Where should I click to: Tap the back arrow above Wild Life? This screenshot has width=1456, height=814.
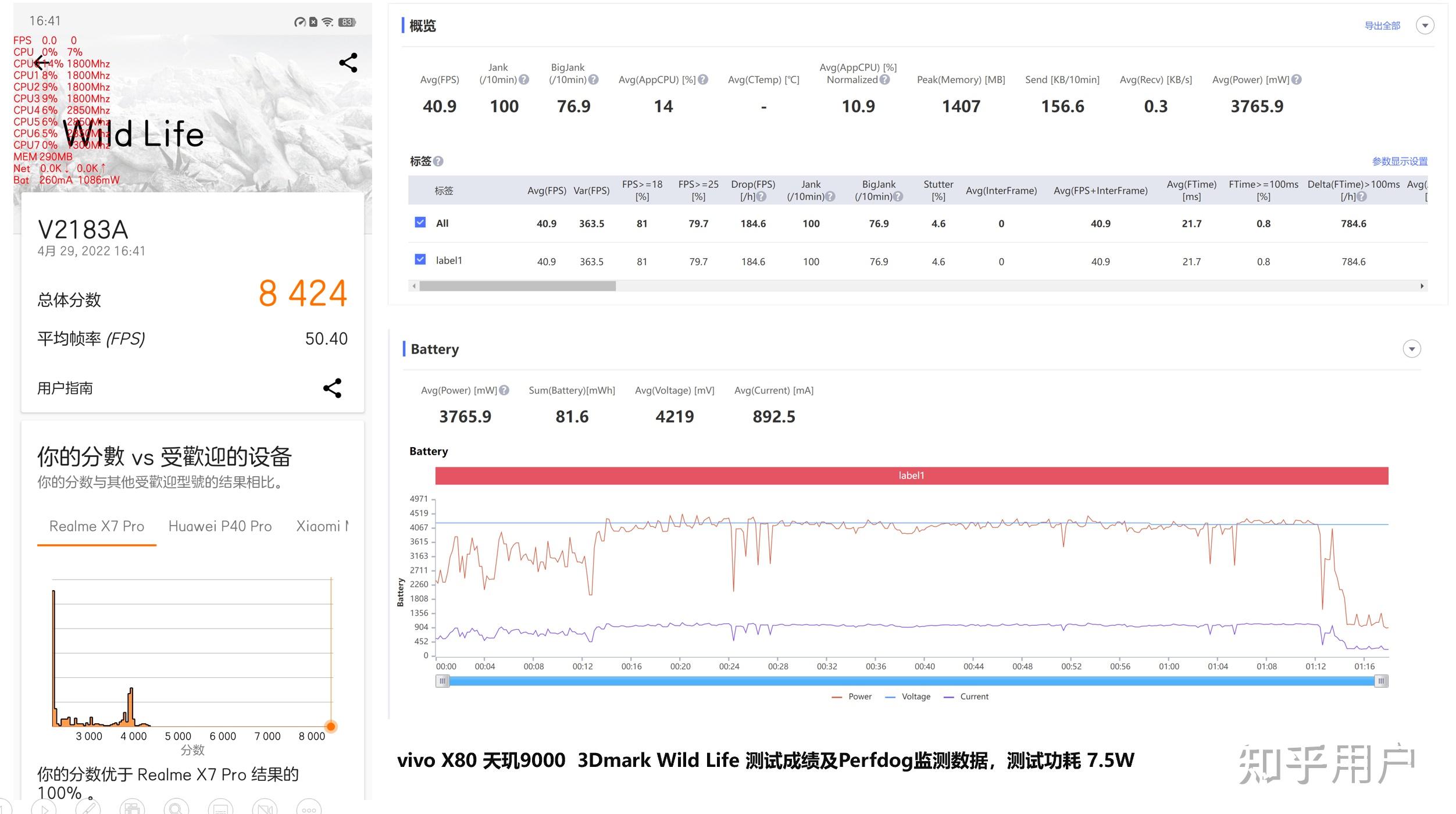(41, 62)
